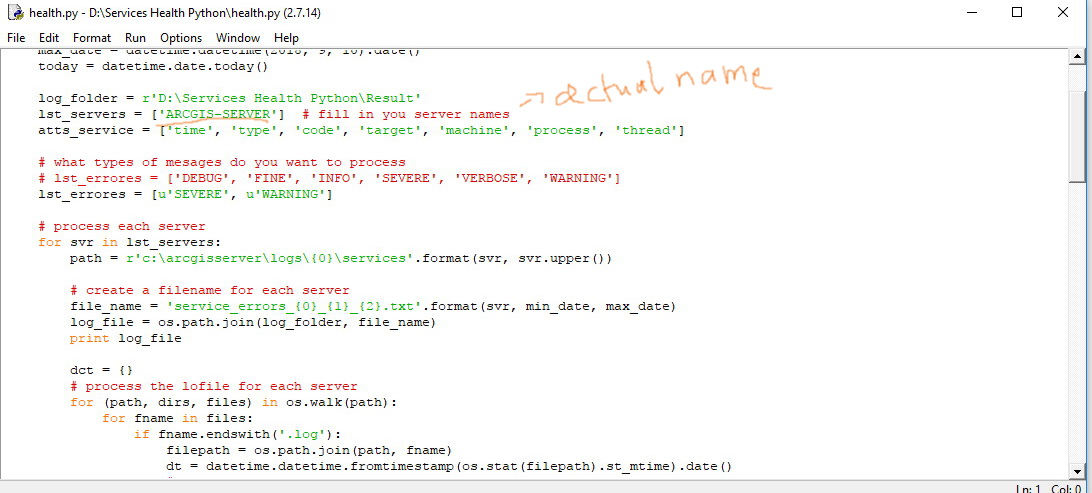Click the 'for svr in lst_servers:' line
The width and height of the screenshot is (1092, 493).
coord(130,242)
